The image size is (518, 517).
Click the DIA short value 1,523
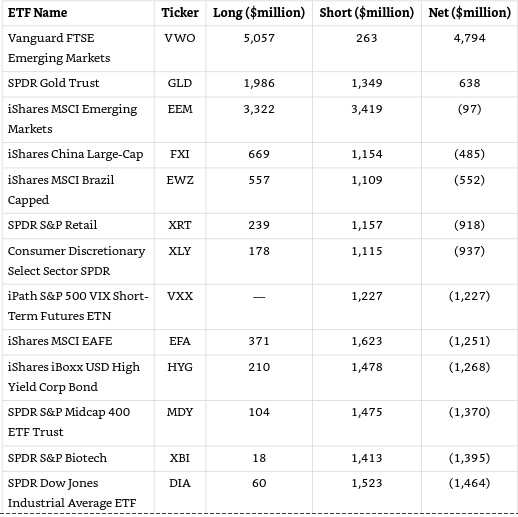click(x=367, y=483)
